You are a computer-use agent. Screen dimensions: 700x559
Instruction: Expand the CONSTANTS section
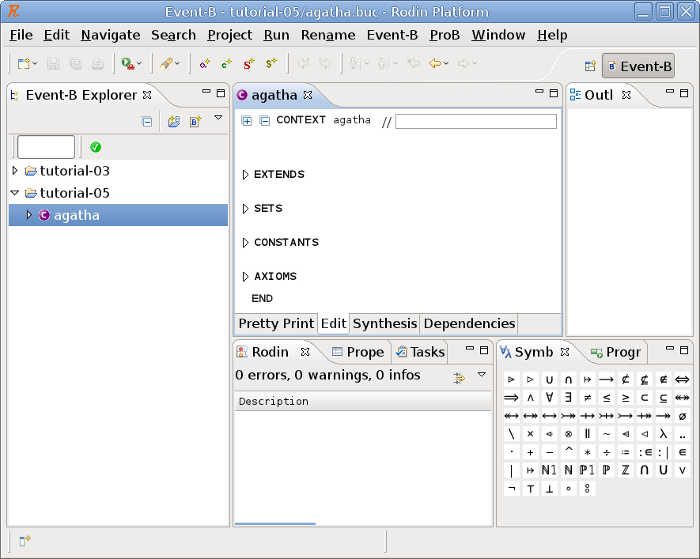pyautogui.click(x=245, y=242)
